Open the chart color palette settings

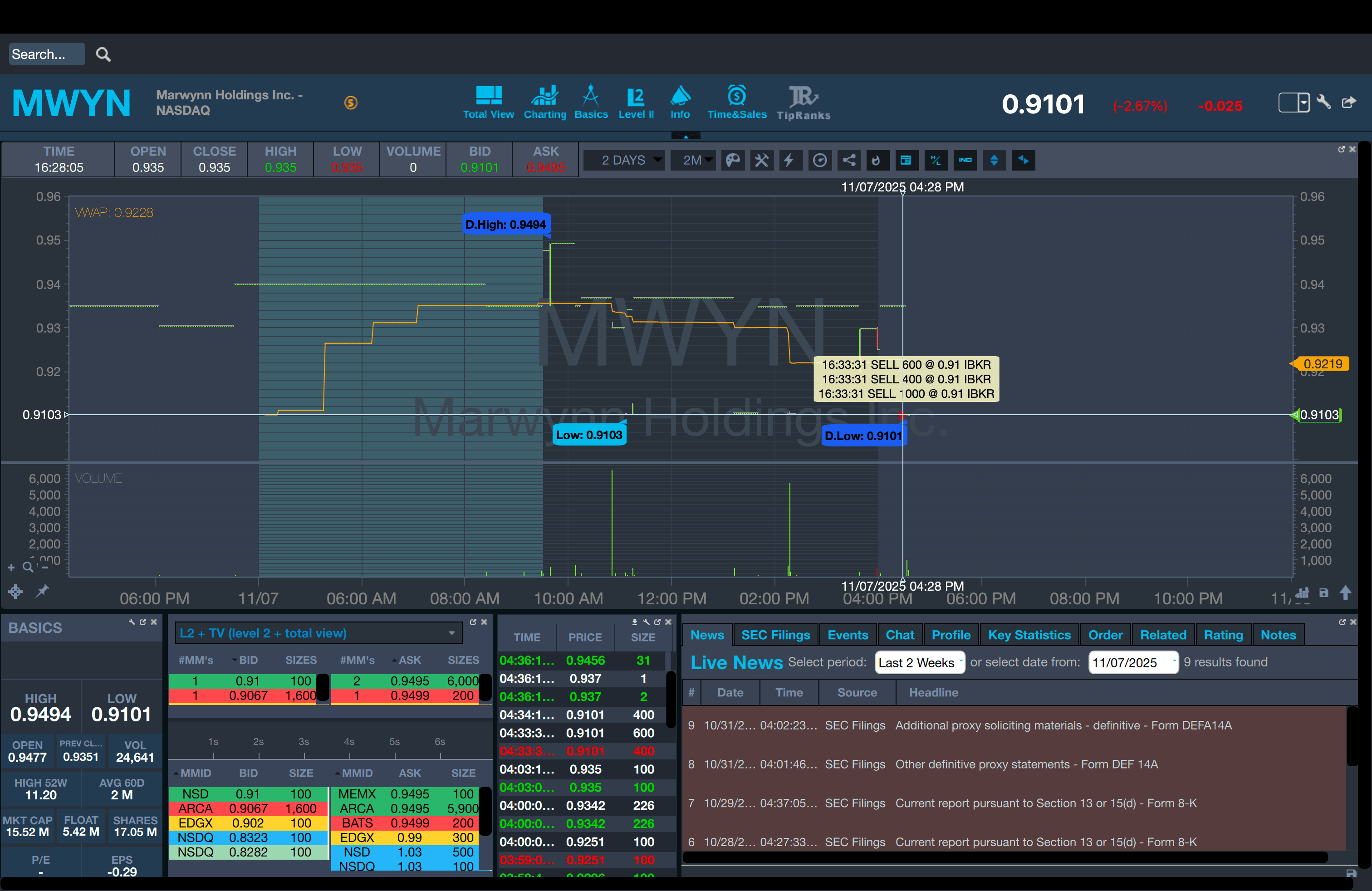(733, 160)
